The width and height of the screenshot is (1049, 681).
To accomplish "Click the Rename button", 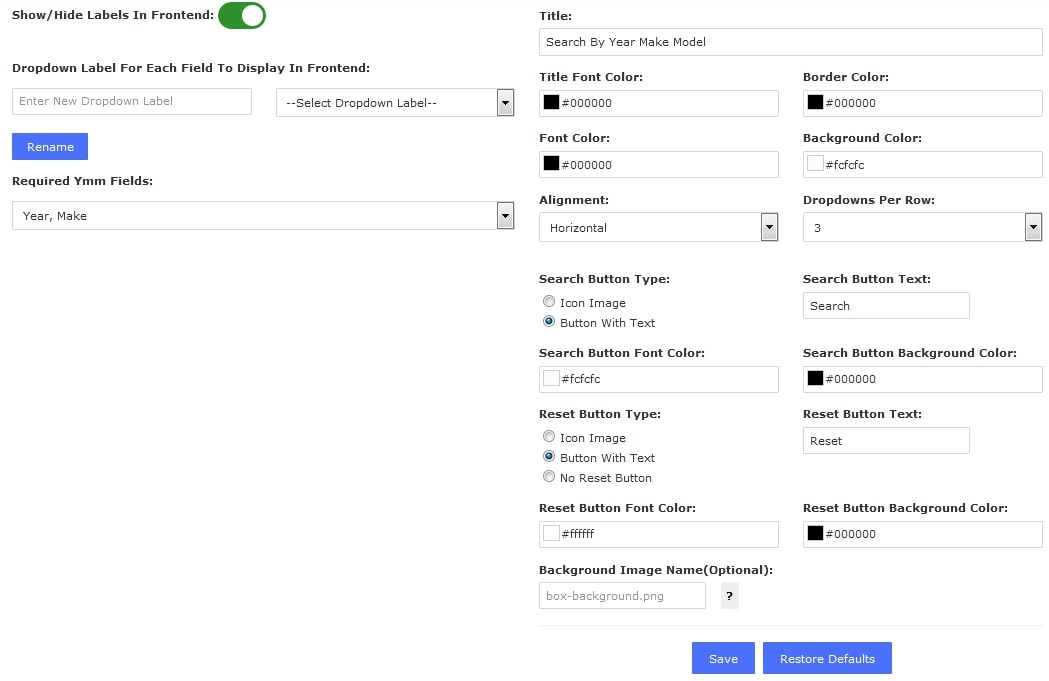I will [x=50, y=147].
